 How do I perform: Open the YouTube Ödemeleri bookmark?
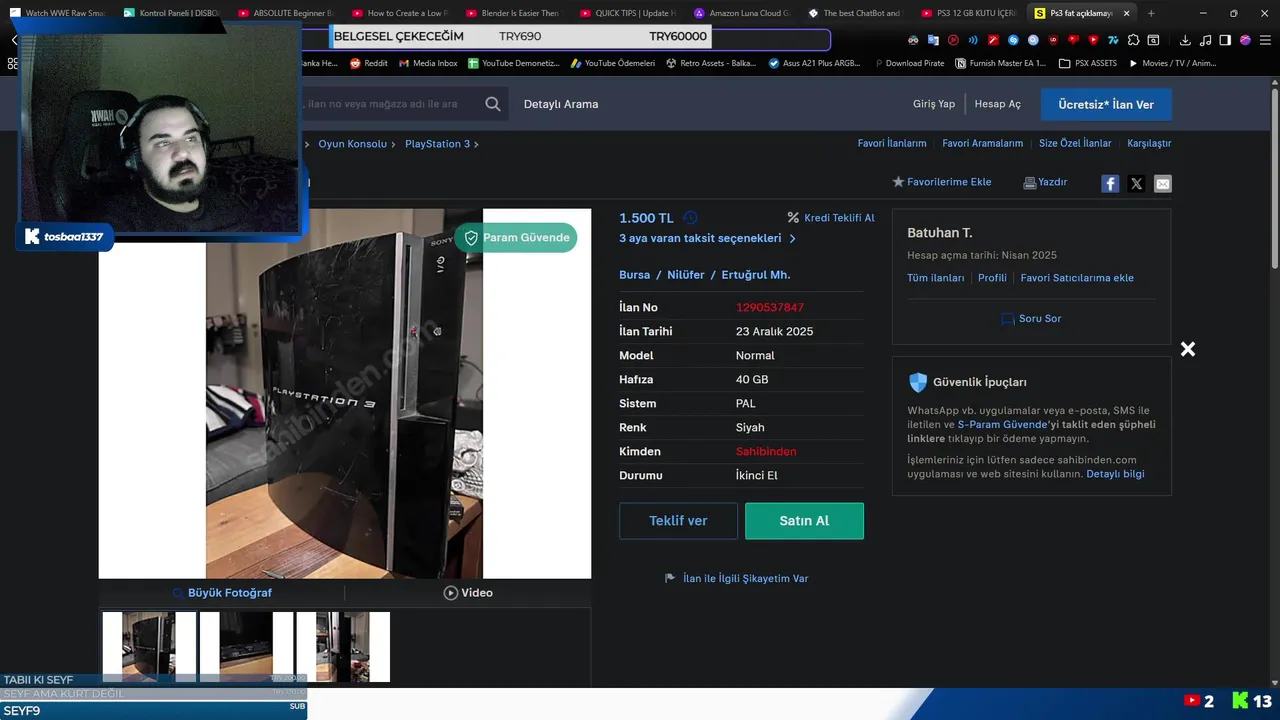pyautogui.click(x=612, y=63)
